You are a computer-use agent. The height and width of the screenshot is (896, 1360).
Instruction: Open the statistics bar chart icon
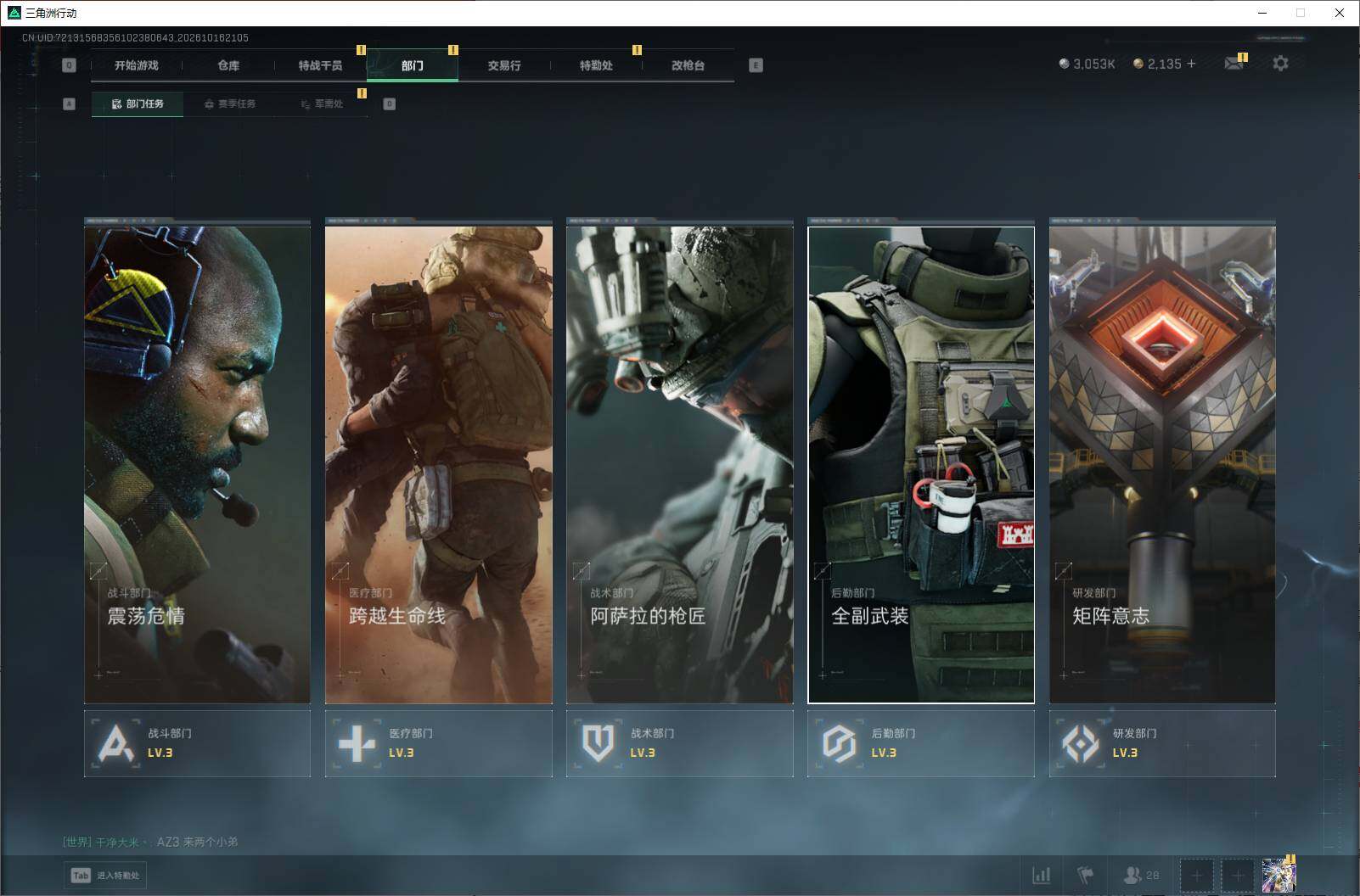coord(1041,875)
